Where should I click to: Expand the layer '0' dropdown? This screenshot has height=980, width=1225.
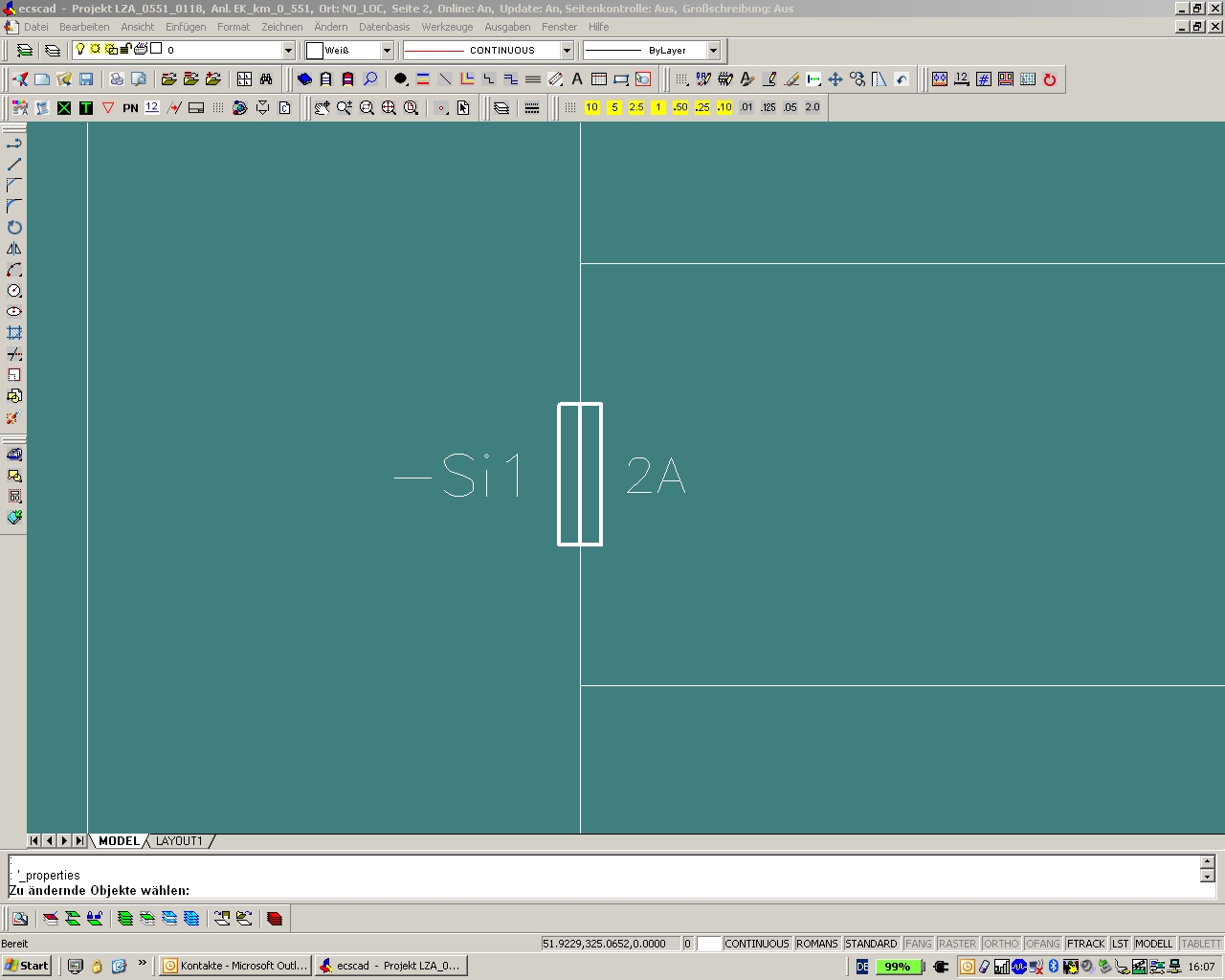[288, 50]
